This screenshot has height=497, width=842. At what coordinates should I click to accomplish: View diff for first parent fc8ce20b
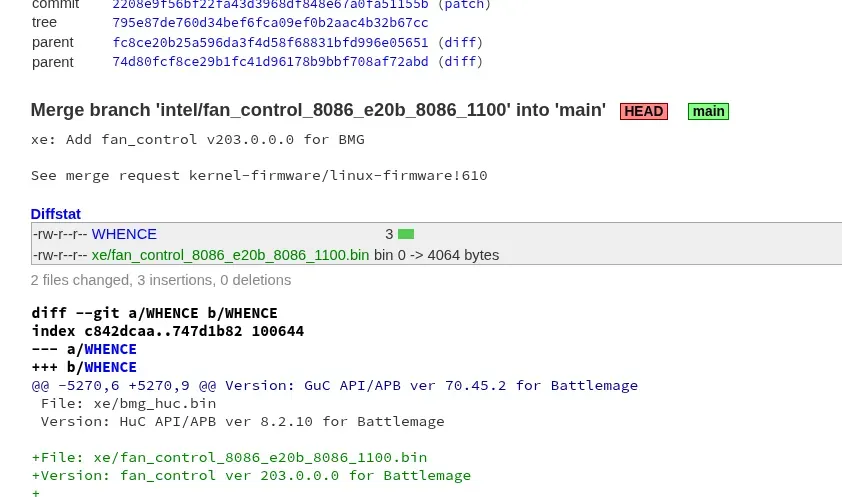[x=460, y=42]
